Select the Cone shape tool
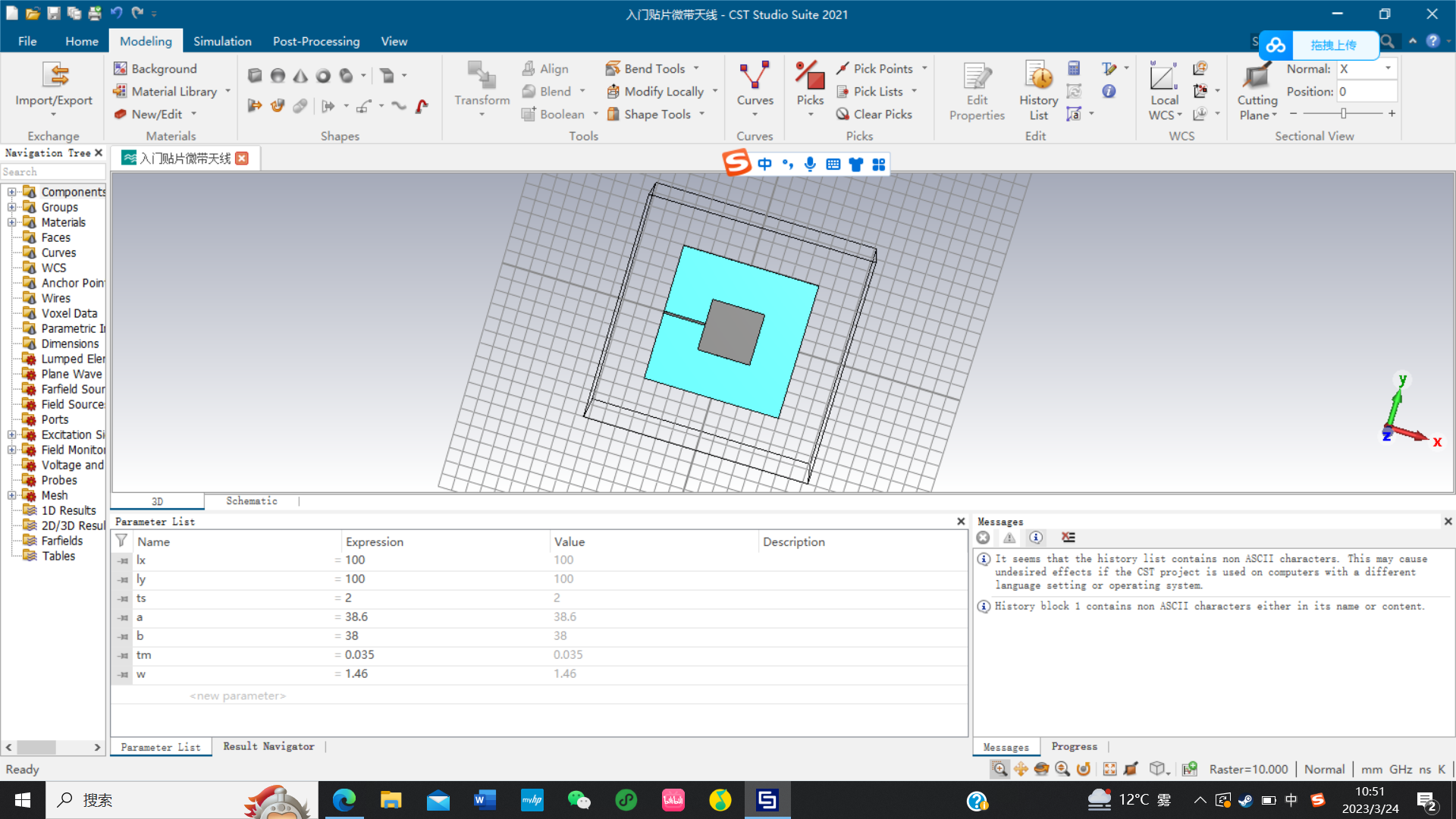The width and height of the screenshot is (1456, 819). (x=300, y=75)
